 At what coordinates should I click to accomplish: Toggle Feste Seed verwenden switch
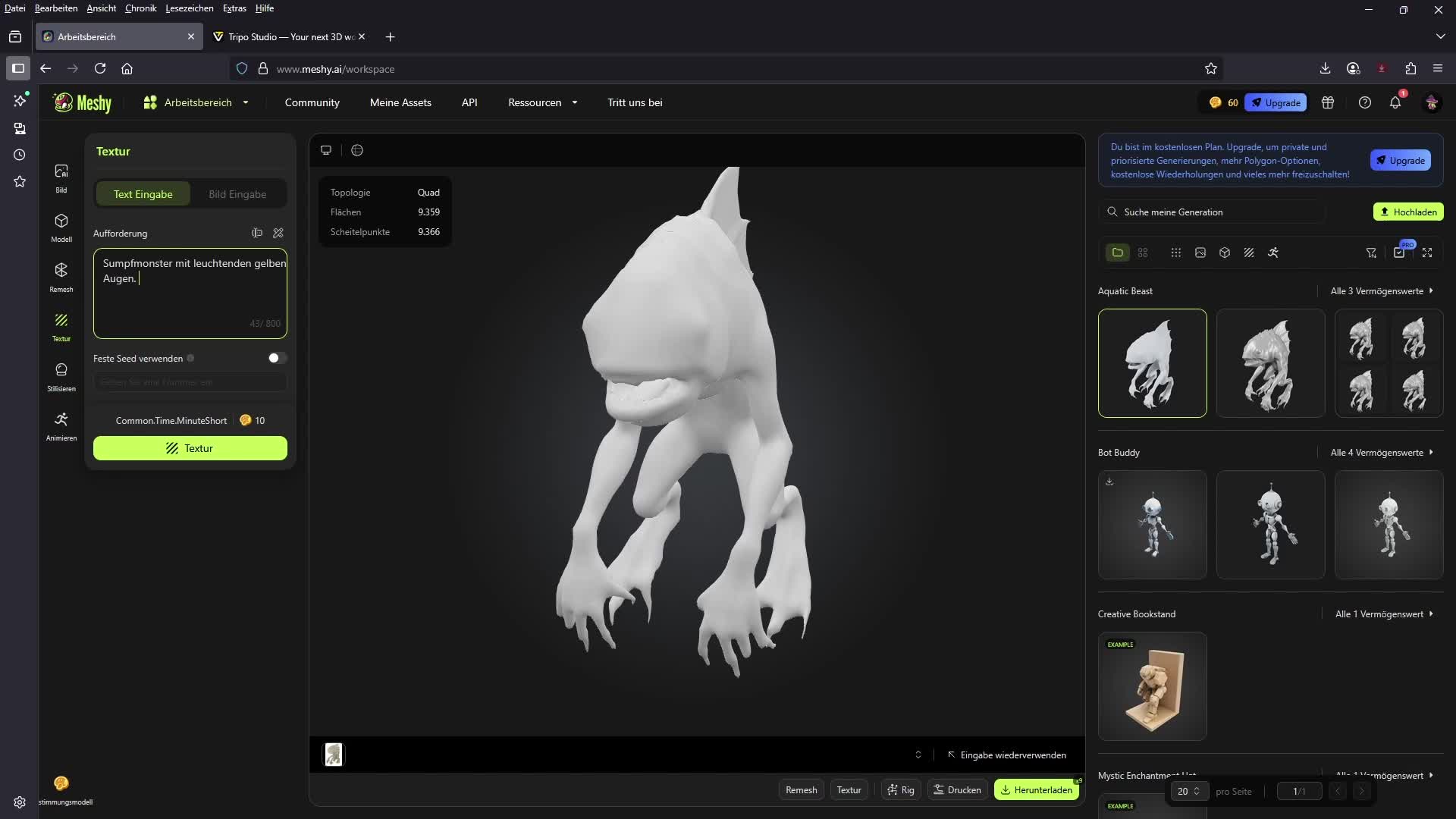(277, 358)
